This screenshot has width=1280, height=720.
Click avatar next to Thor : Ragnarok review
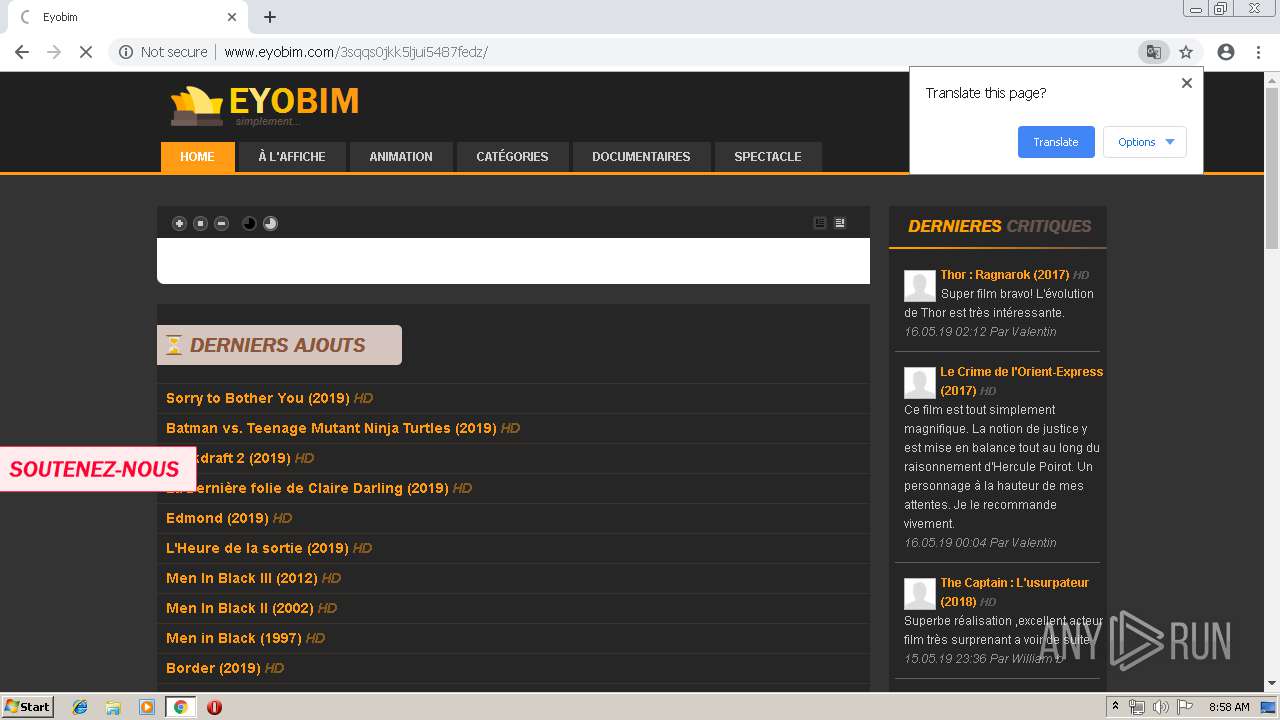(x=920, y=286)
